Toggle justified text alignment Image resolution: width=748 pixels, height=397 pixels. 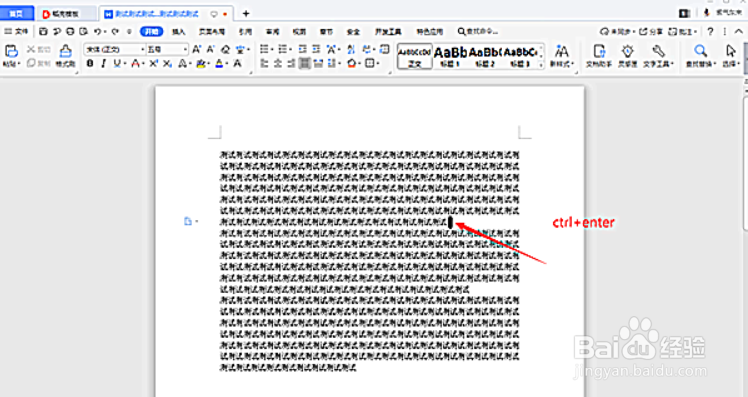[304, 63]
